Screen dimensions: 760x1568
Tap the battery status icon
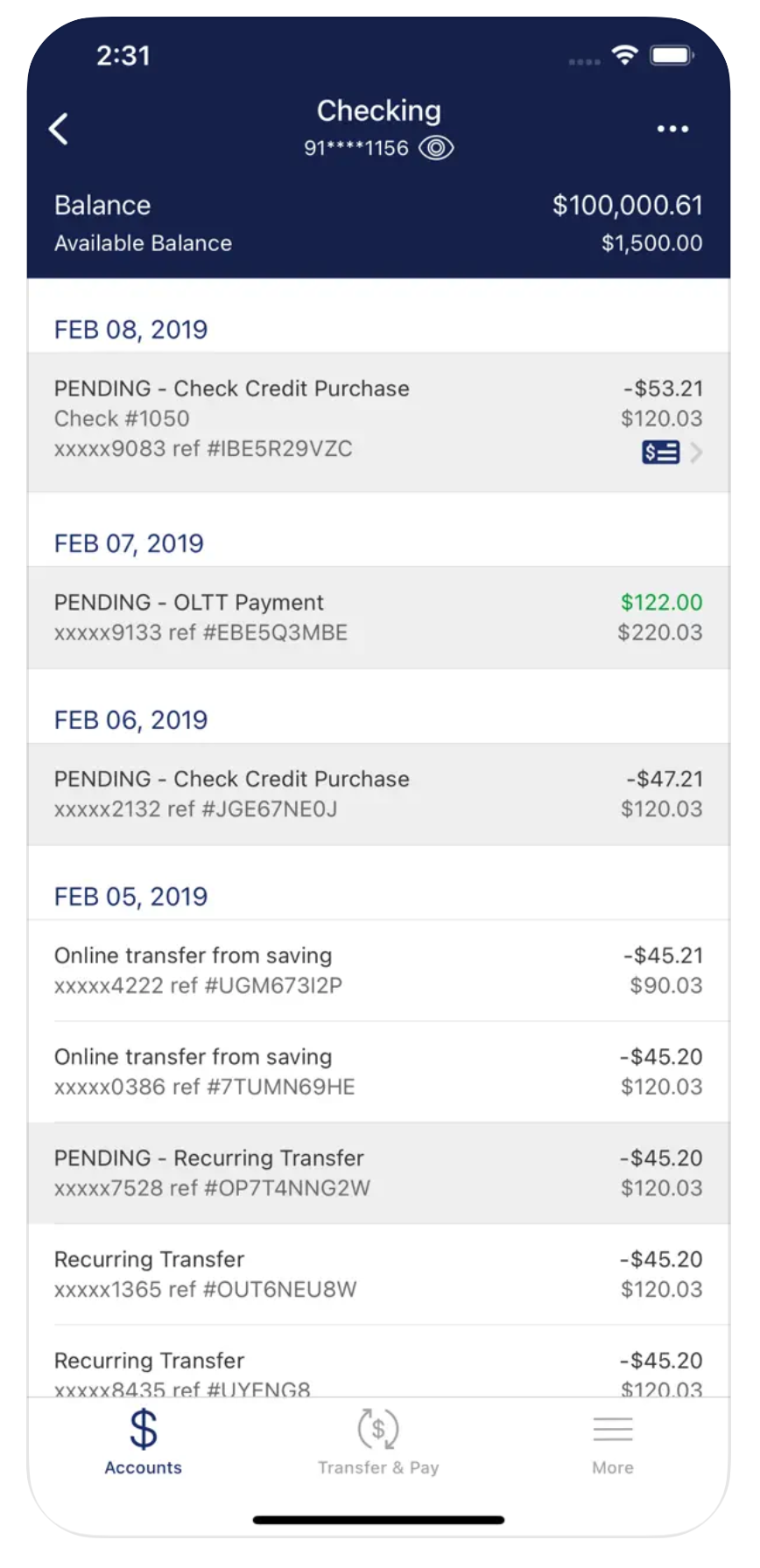pos(672,56)
